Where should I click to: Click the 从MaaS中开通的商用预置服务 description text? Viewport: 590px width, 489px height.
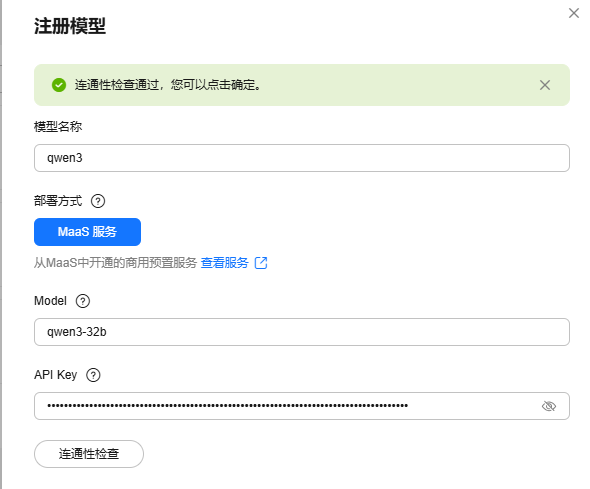pyautogui.click(x=116, y=263)
